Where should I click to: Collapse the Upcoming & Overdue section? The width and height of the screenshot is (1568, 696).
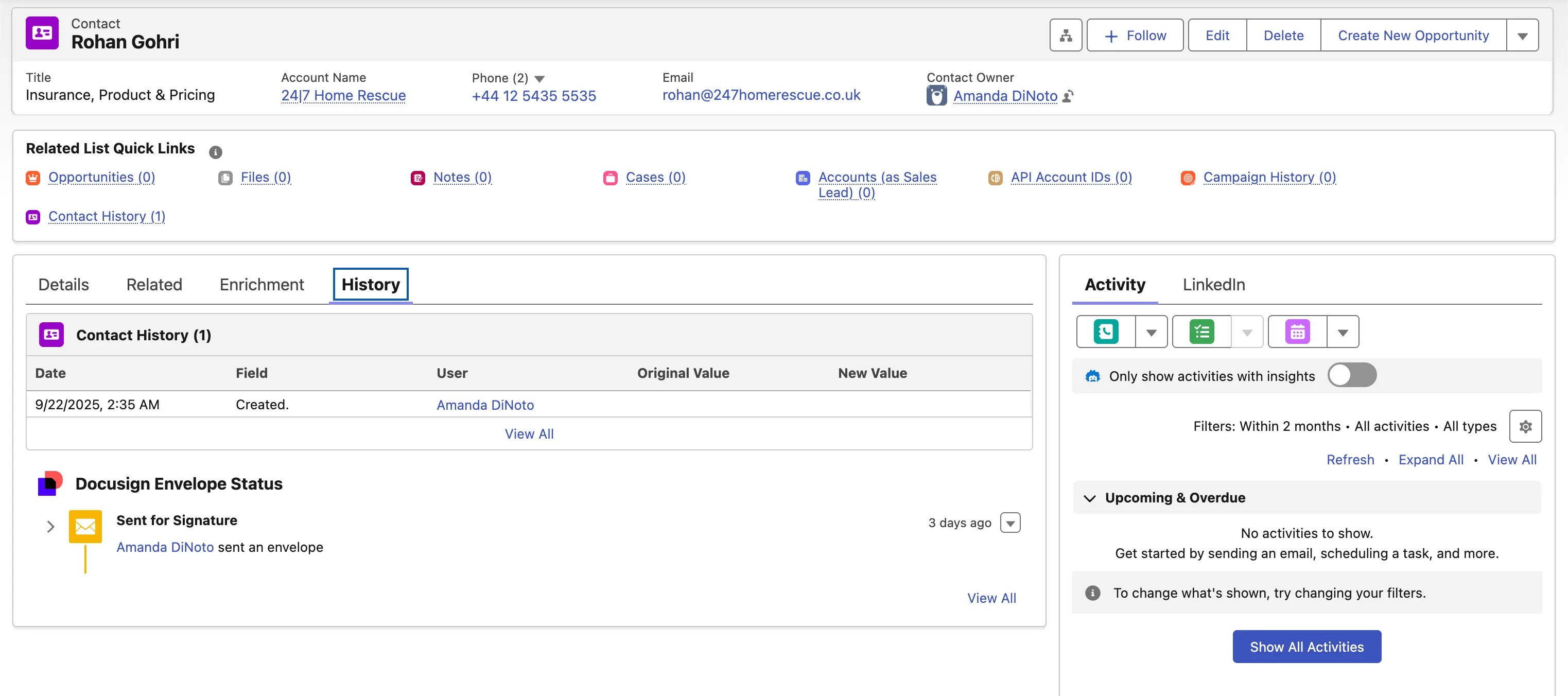point(1090,498)
